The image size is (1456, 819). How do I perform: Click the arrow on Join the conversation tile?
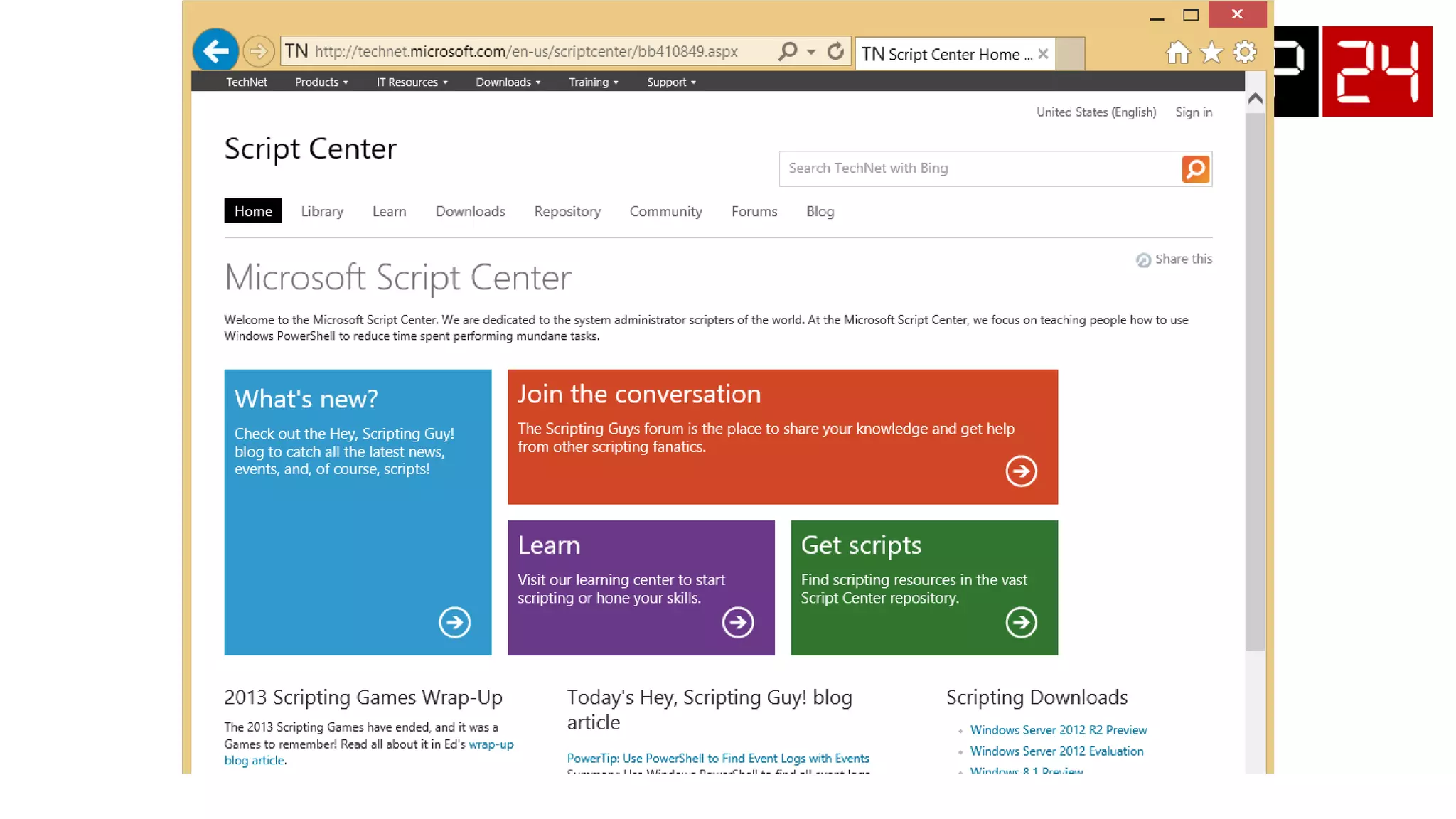pyautogui.click(x=1021, y=471)
